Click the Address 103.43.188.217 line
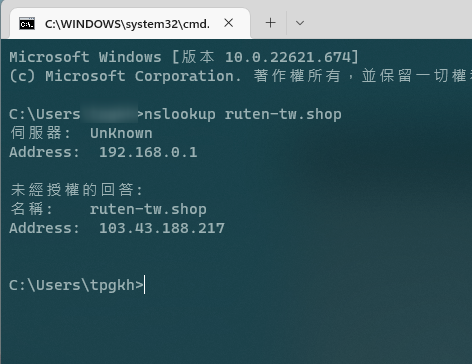472x364 pixels. pos(117,228)
